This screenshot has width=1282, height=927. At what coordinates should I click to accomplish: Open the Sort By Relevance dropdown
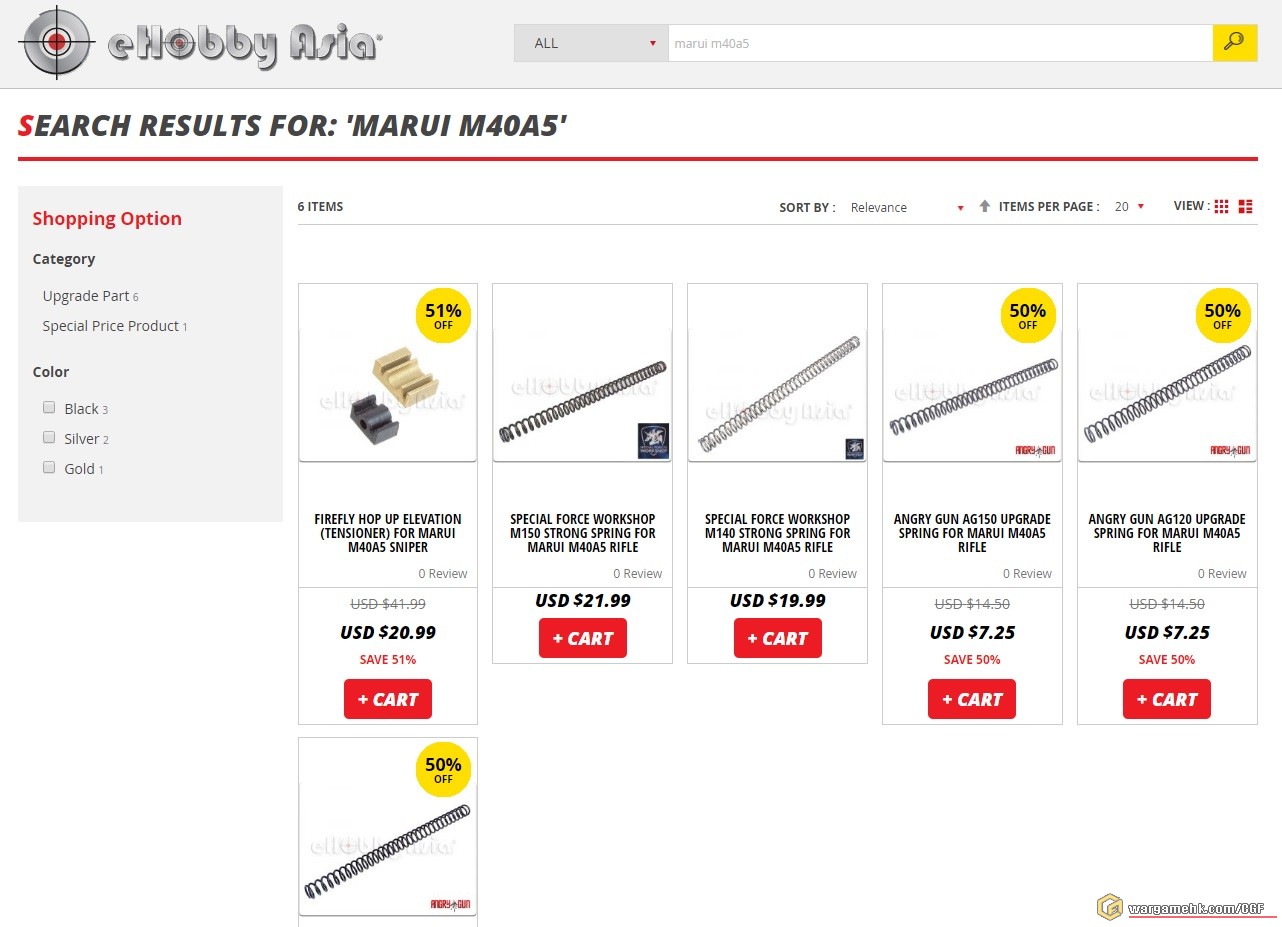[x=907, y=207]
